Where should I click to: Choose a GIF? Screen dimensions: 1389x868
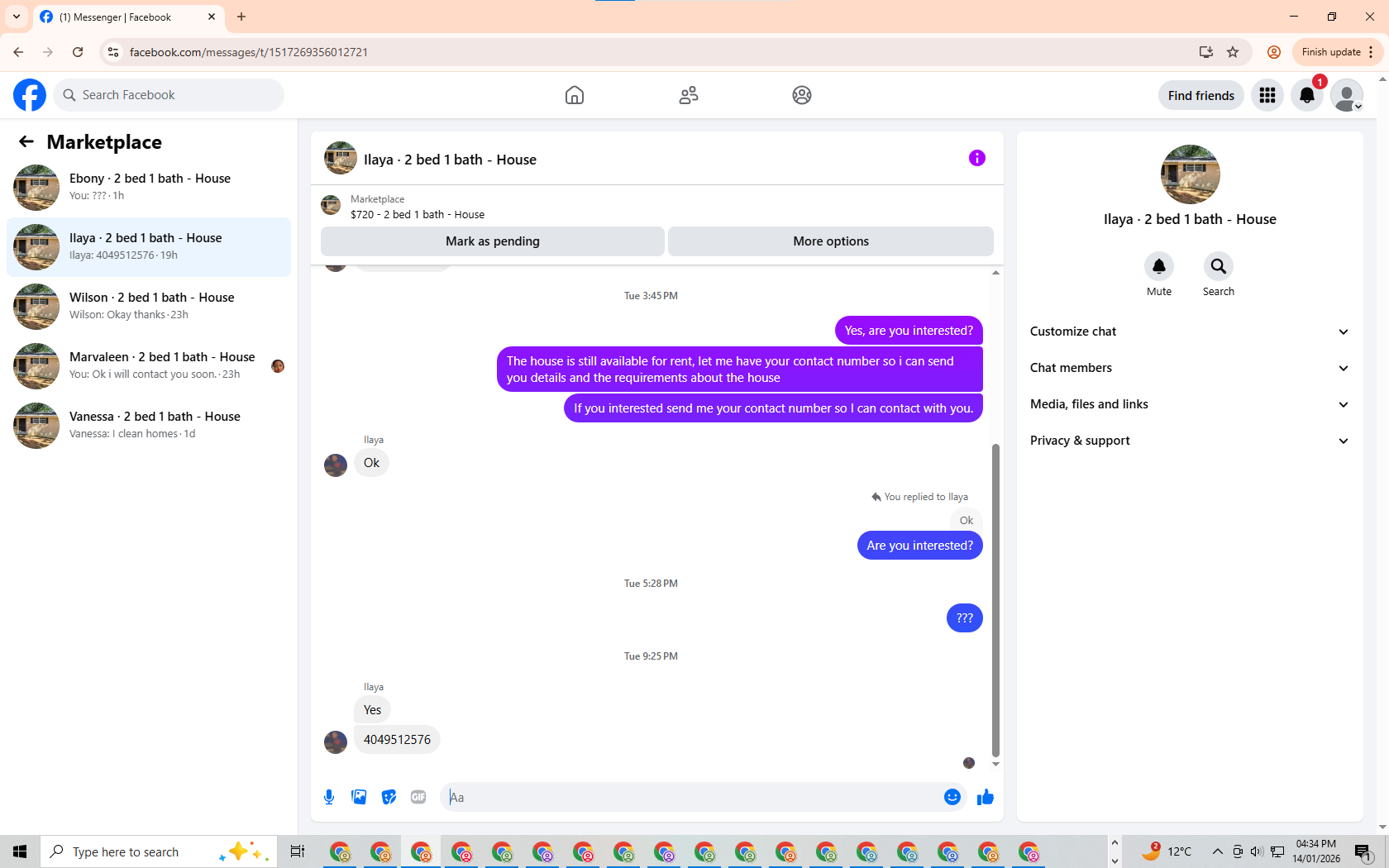coord(418,797)
